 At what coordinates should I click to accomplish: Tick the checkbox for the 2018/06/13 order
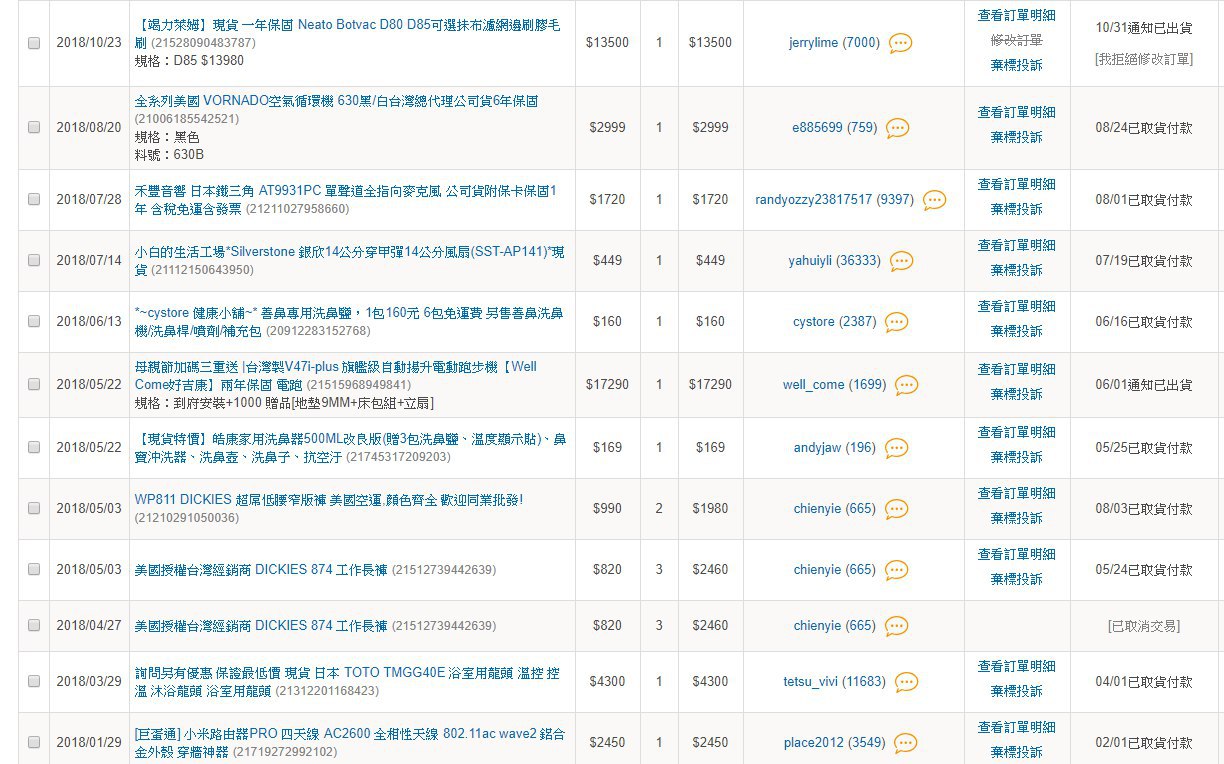pyautogui.click(x=34, y=321)
